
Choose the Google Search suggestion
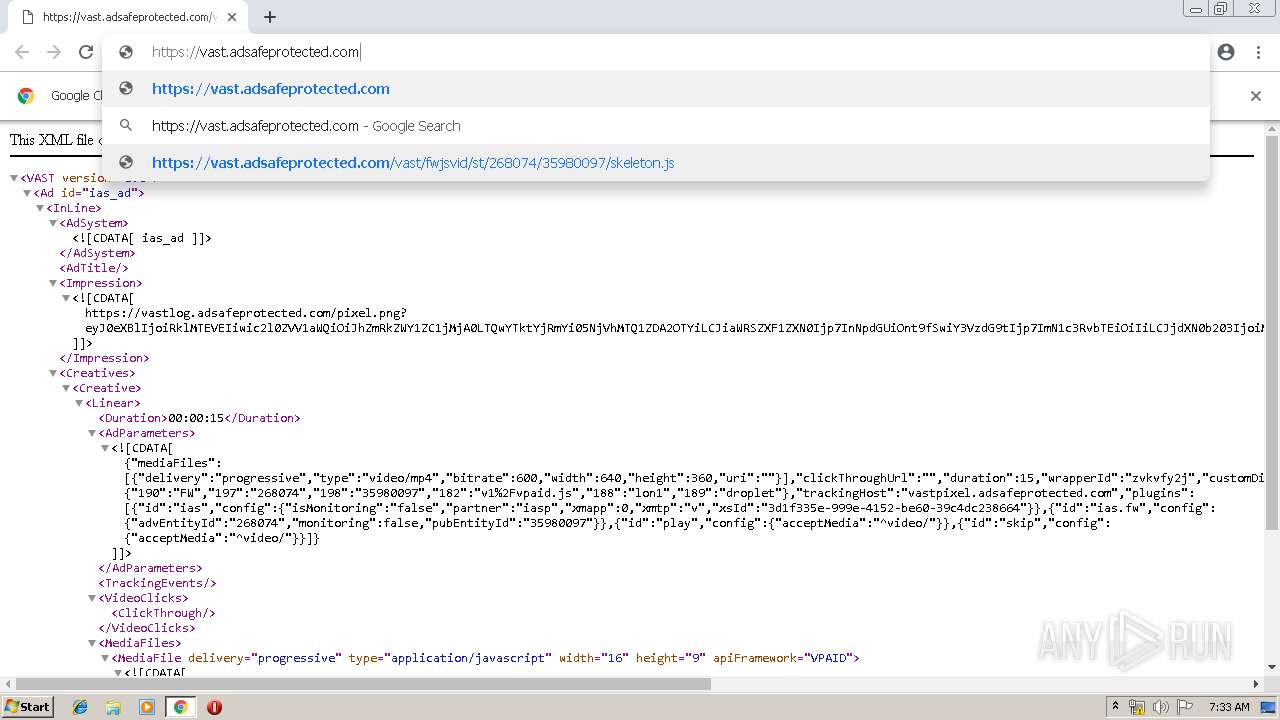tap(655, 126)
